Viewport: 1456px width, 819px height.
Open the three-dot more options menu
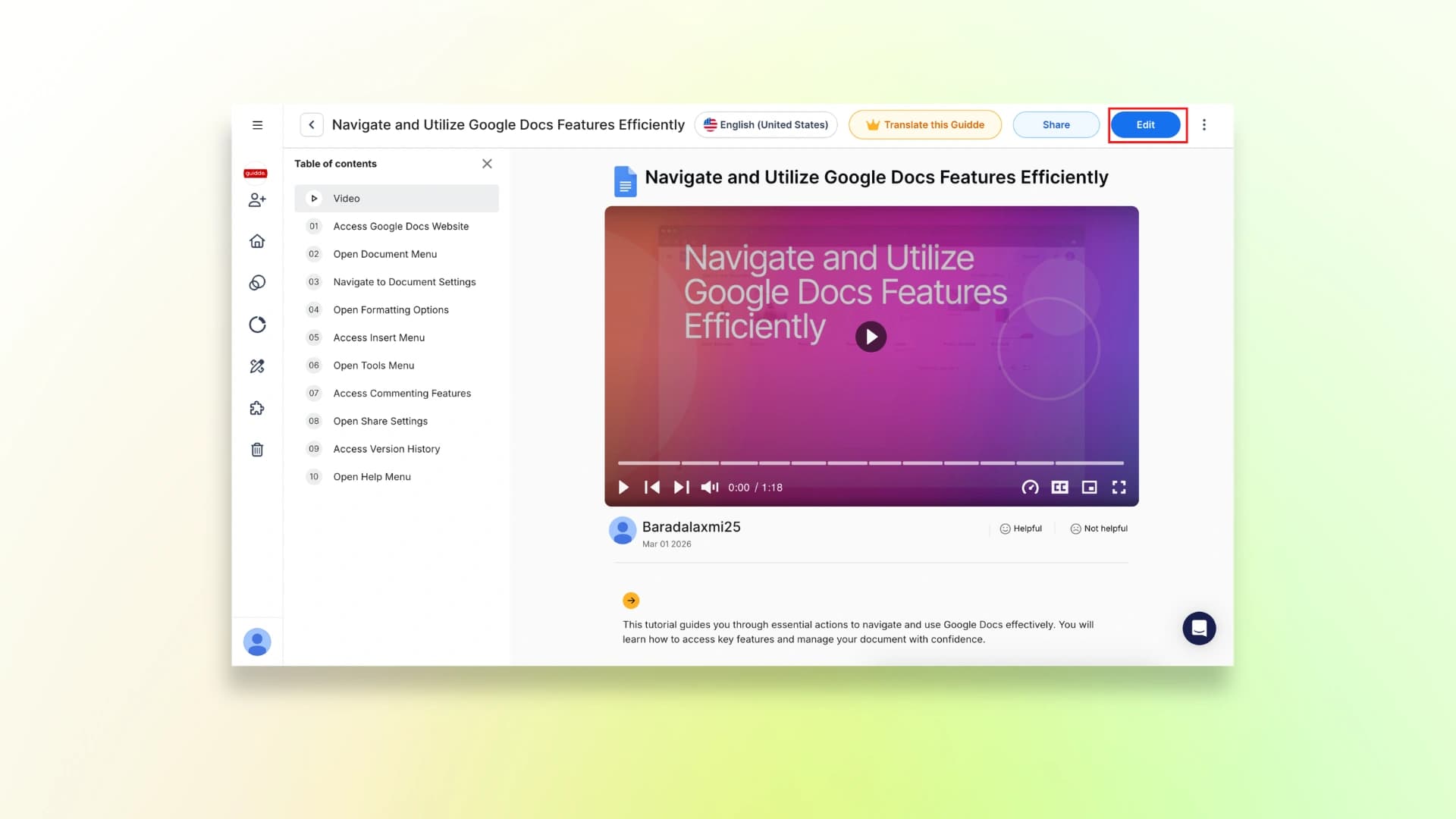pos(1203,125)
